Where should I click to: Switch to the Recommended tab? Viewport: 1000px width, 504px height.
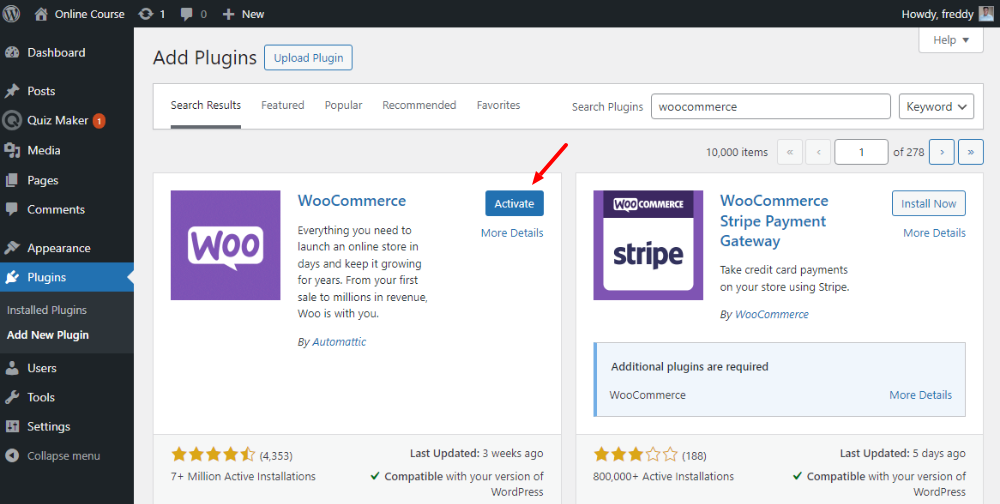pyautogui.click(x=419, y=105)
